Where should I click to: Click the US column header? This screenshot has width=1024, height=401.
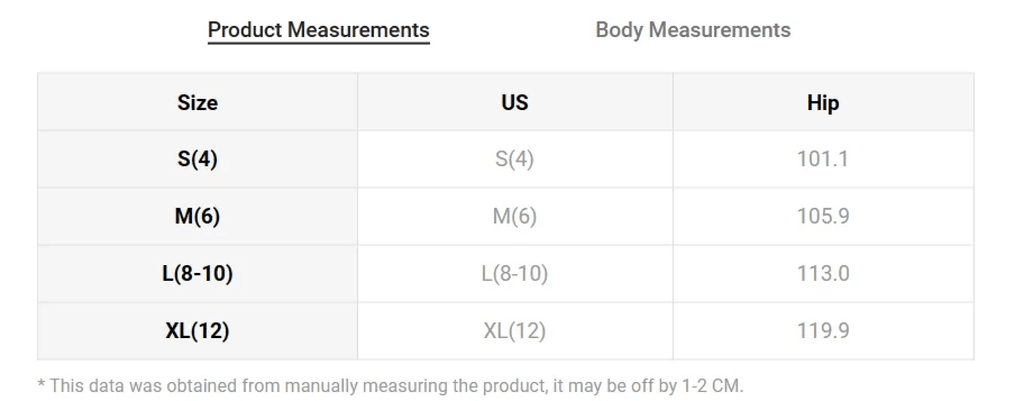tap(515, 103)
